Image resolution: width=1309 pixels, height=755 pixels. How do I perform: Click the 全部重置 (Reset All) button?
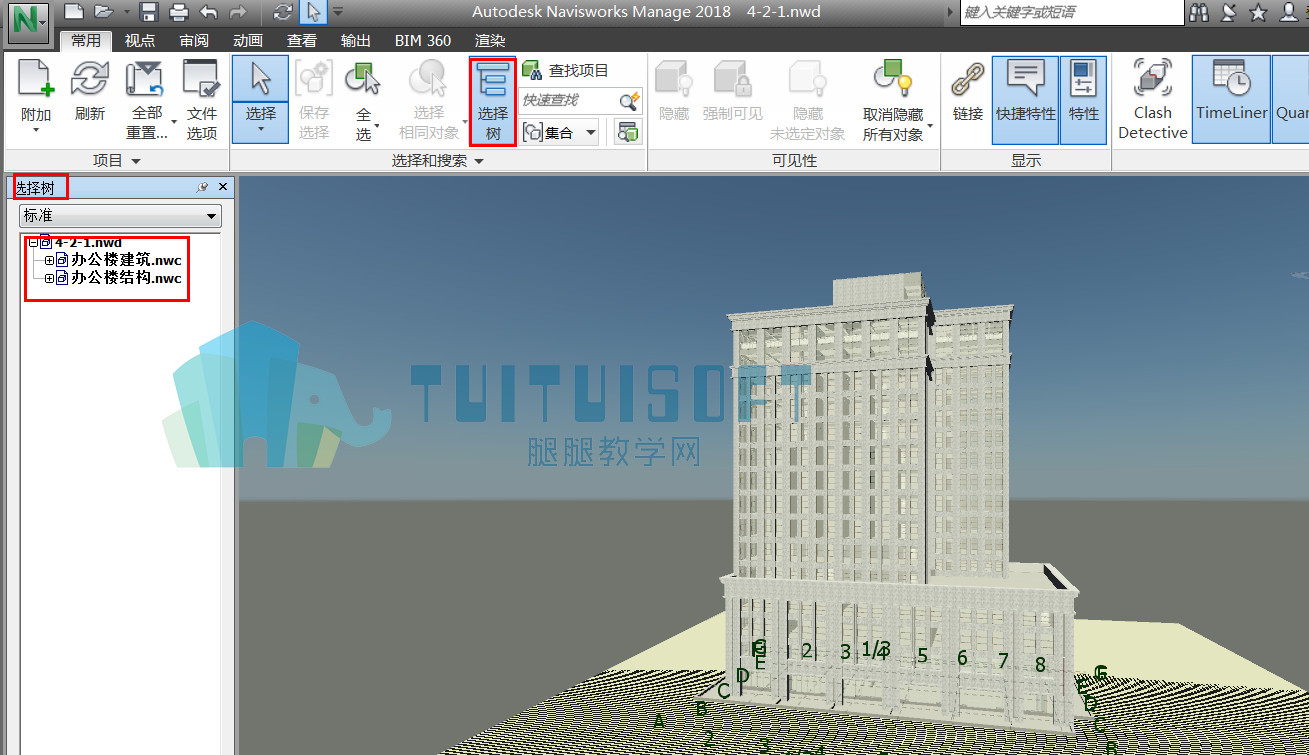click(147, 100)
